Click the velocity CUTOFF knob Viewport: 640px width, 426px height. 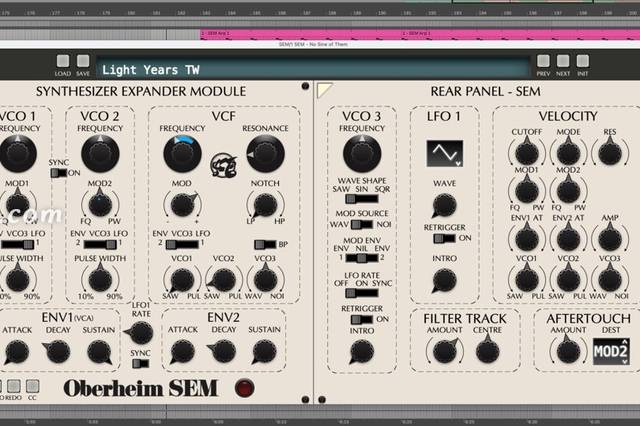527,152
